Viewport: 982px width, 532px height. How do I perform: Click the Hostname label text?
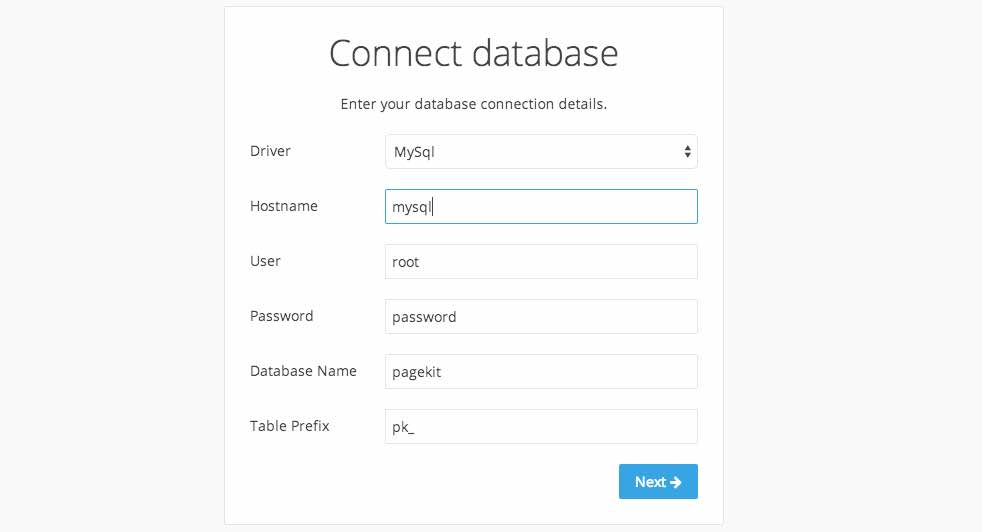tap(284, 206)
